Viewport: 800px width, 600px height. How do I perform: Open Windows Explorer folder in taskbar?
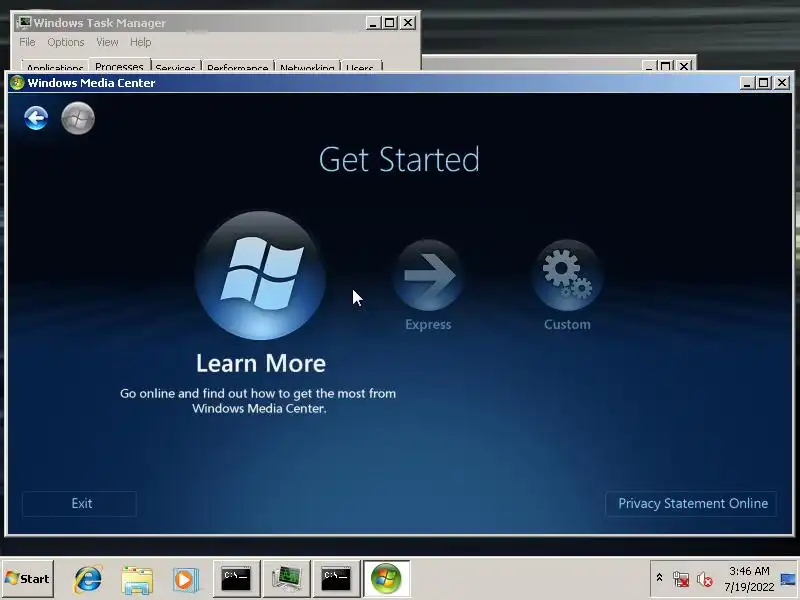coord(137,579)
